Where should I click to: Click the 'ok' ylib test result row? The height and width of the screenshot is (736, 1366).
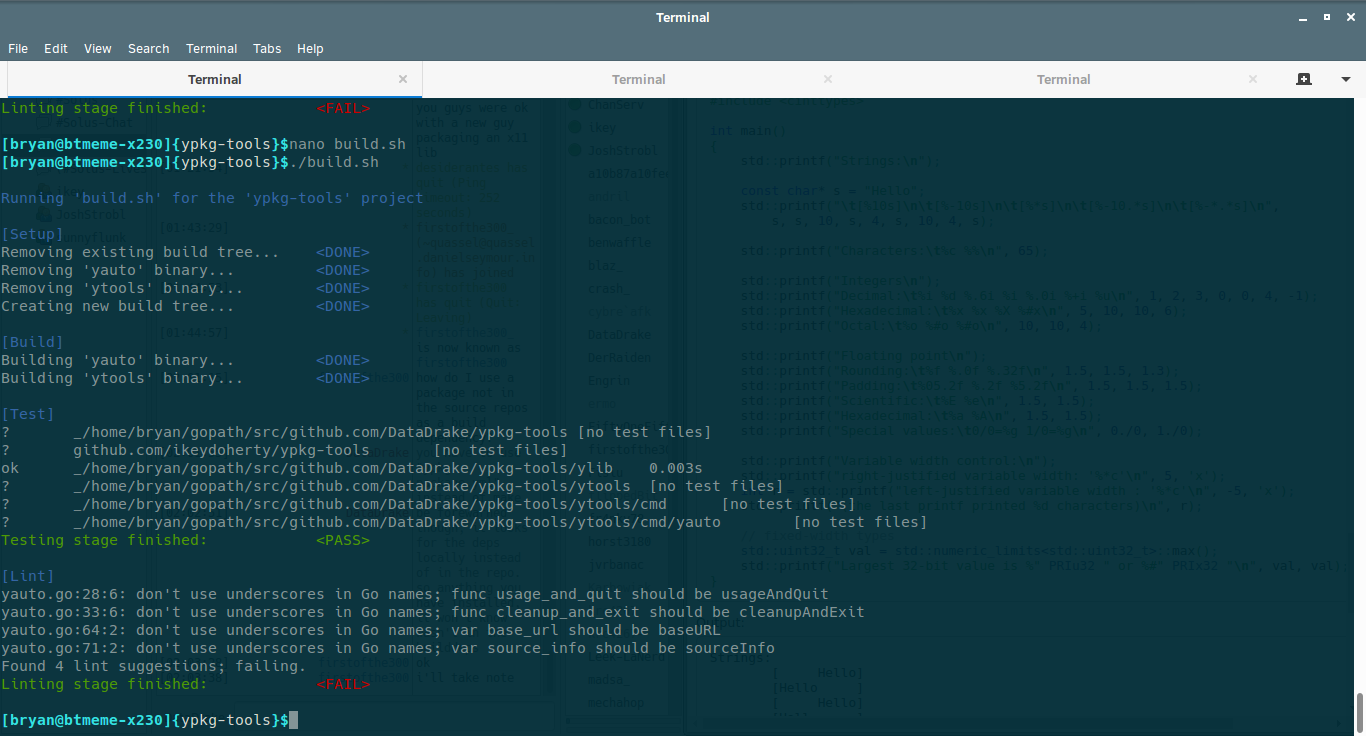click(x=352, y=468)
